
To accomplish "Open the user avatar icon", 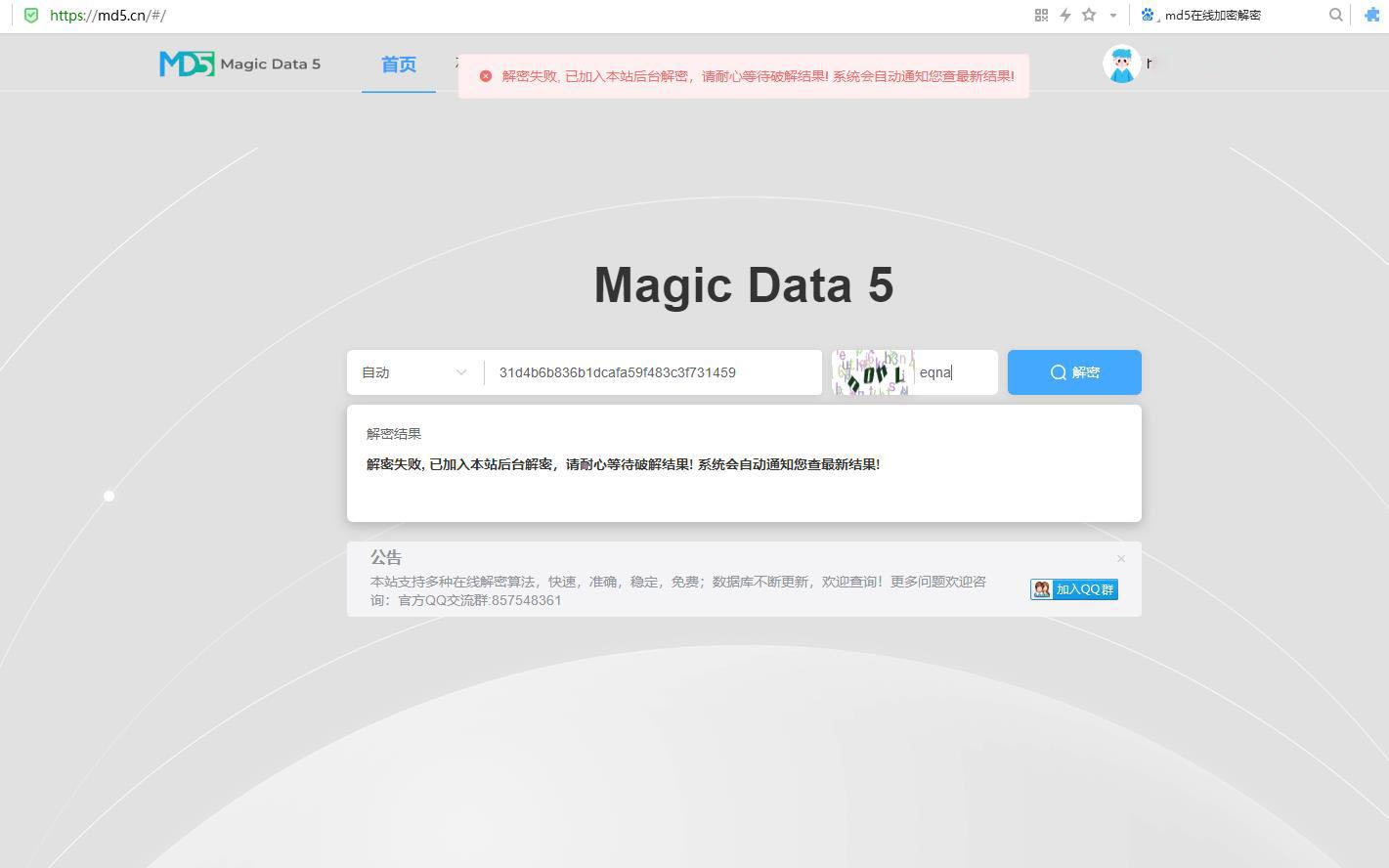I will tap(1121, 64).
